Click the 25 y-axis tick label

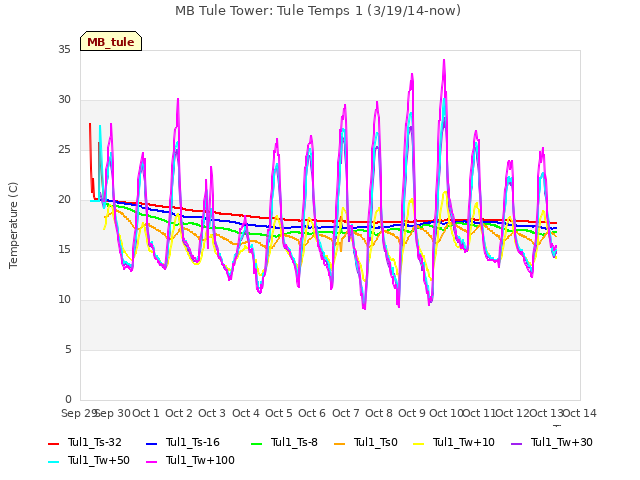coord(64,150)
